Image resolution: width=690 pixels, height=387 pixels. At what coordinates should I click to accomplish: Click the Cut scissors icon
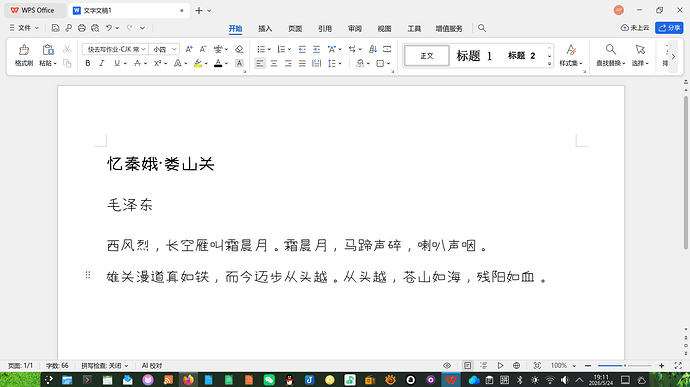[x=67, y=49]
